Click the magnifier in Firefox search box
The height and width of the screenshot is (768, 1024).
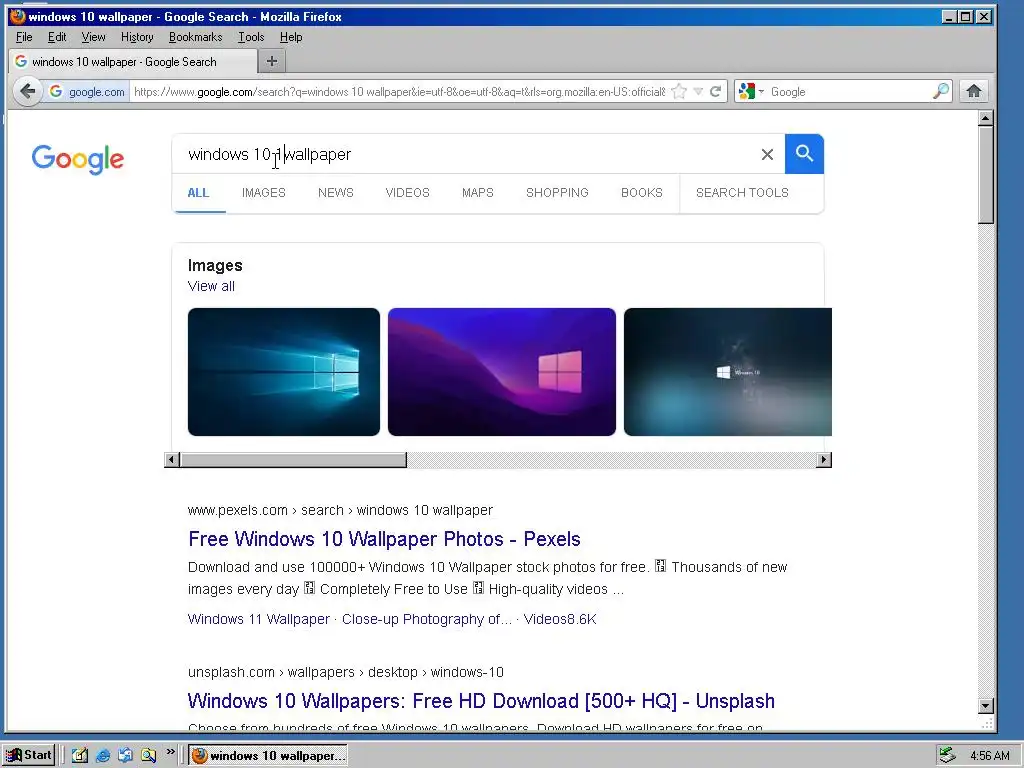tap(940, 91)
